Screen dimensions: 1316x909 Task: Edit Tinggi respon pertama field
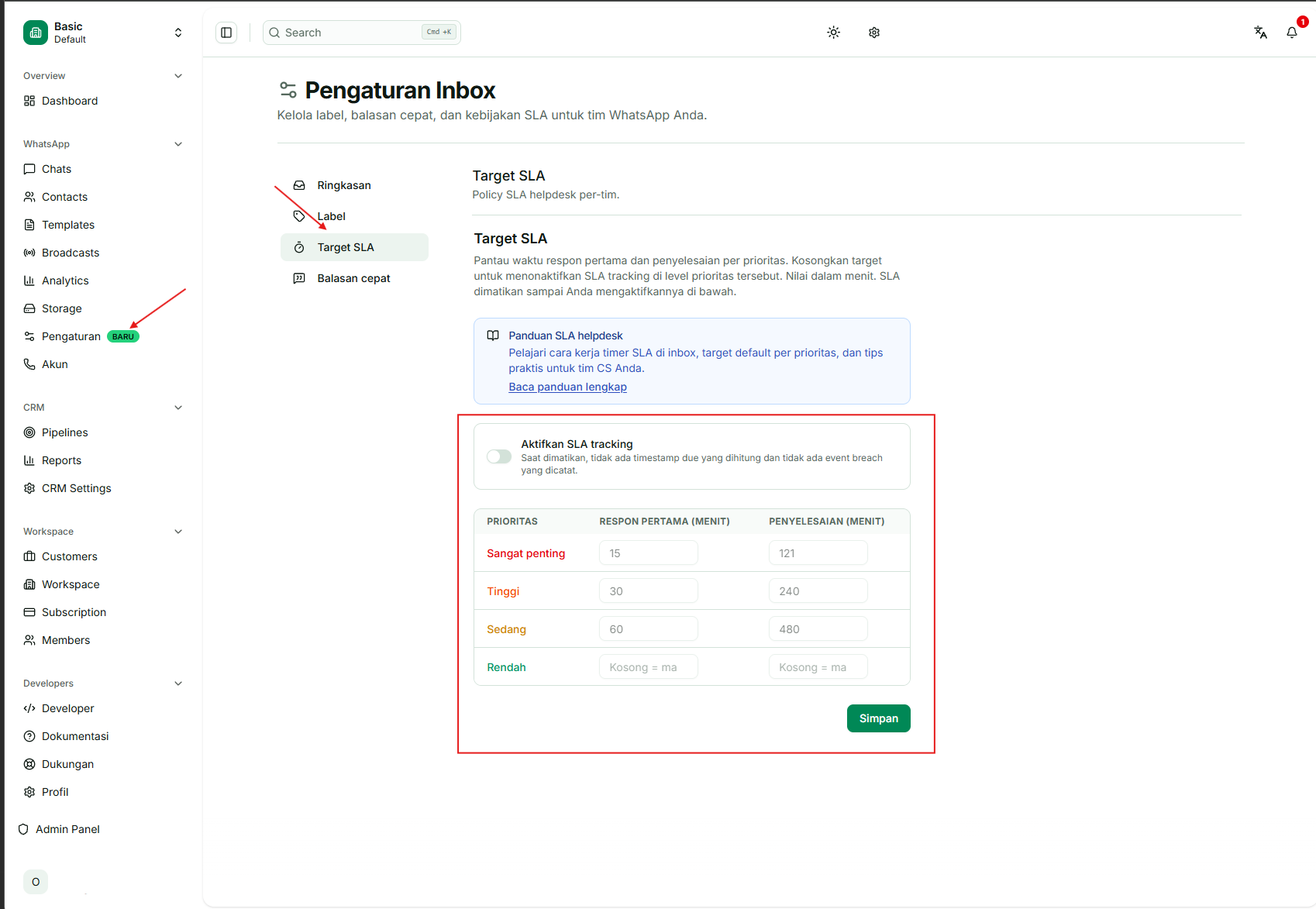(x=648, y=591)
